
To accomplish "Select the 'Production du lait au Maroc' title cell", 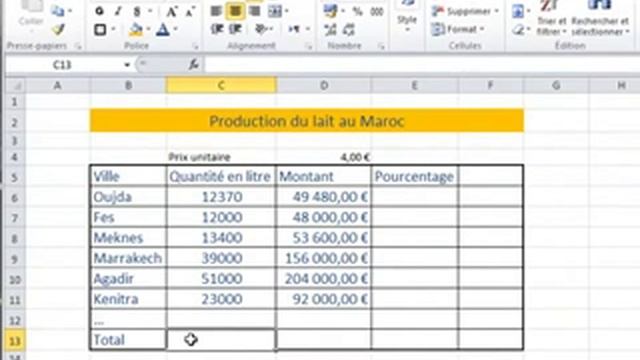I will pos(307,121).
